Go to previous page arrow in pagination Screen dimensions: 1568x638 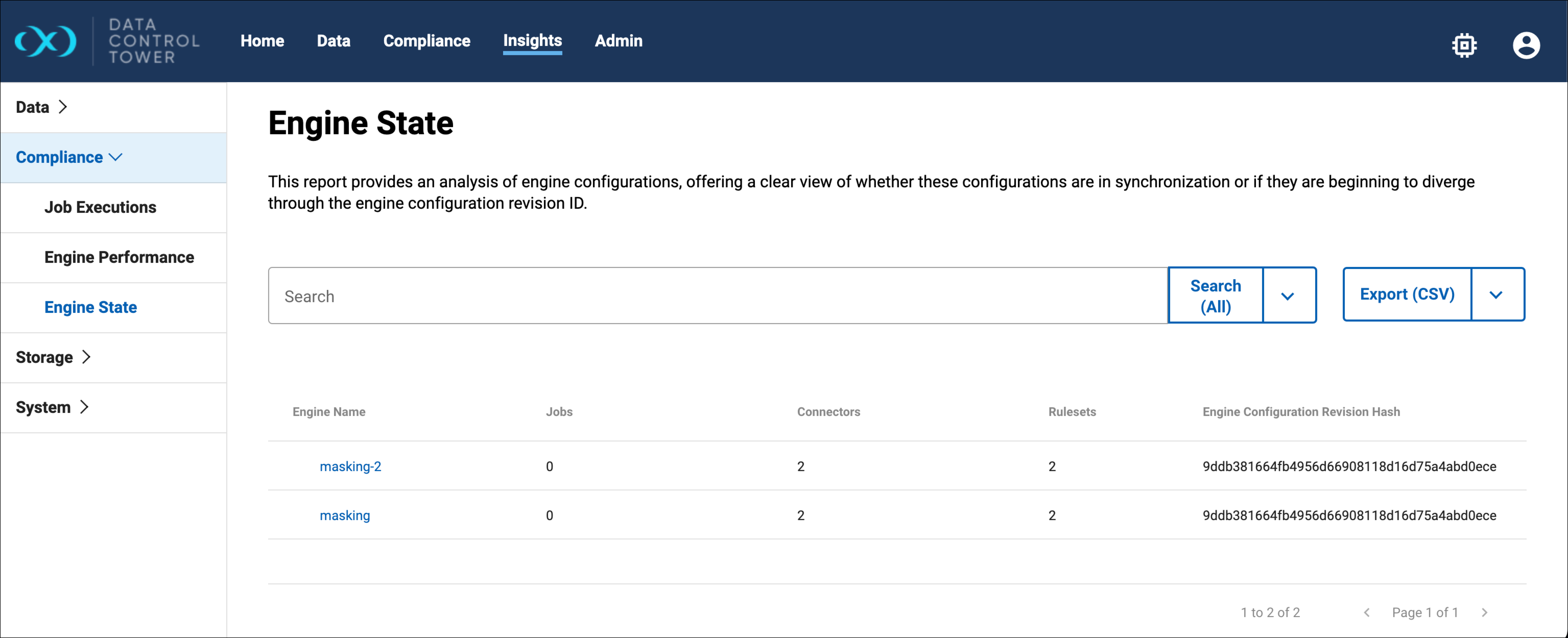(1367, 612)
